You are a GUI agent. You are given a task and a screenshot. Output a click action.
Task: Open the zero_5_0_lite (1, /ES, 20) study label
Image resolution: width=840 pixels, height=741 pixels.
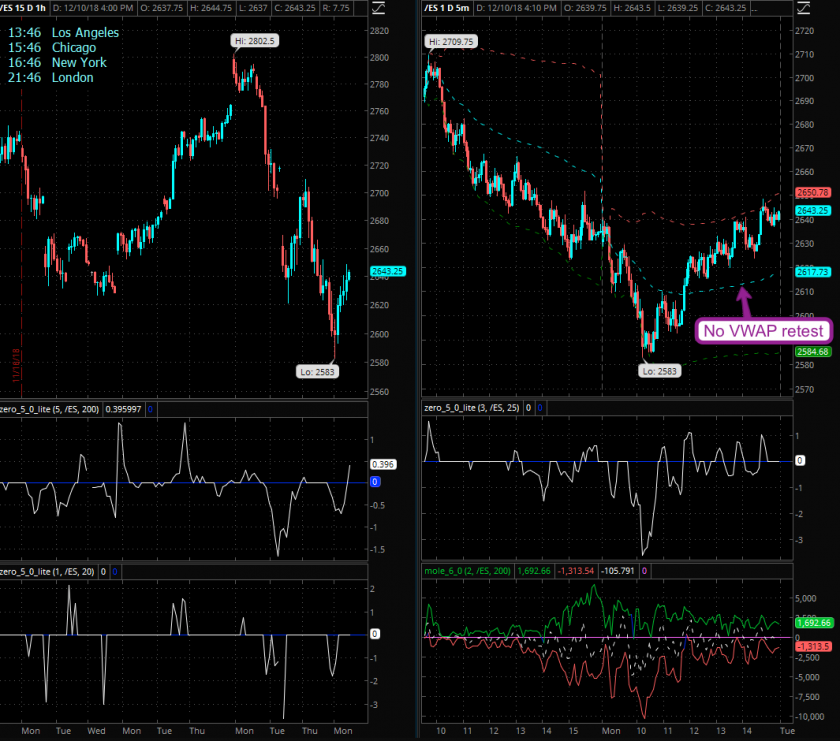56,571
